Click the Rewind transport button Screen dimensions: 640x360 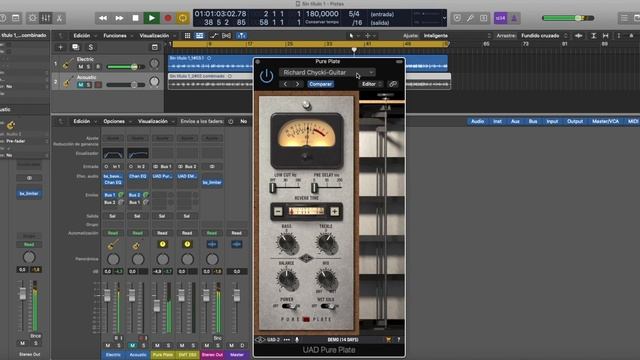tap(103, 18)
